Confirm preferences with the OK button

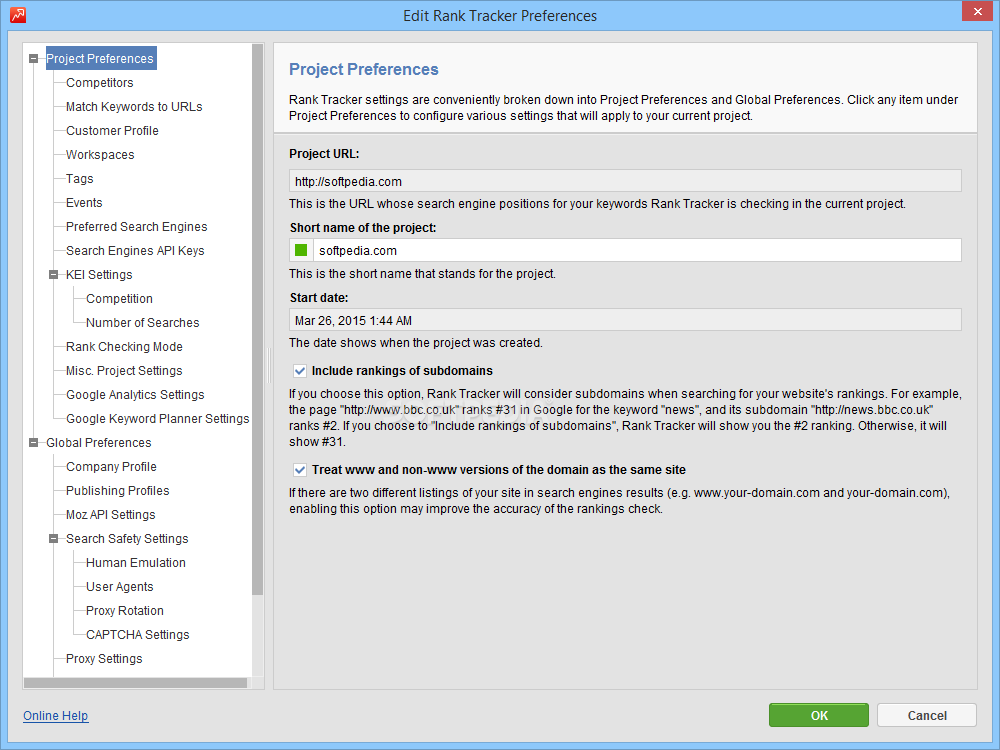pos(819,715)
